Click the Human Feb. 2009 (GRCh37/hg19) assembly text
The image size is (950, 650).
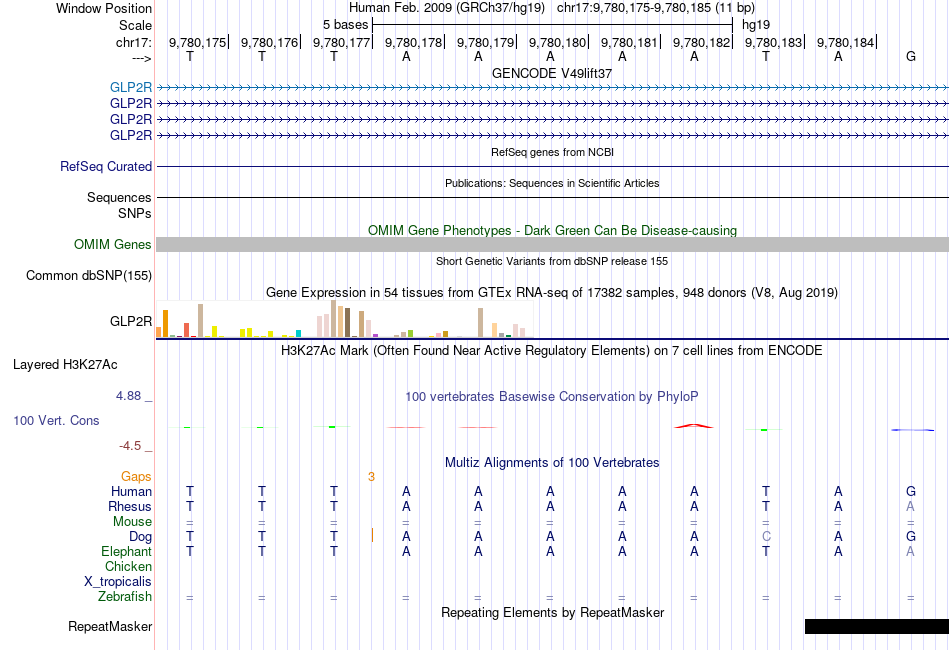point(447,8)
